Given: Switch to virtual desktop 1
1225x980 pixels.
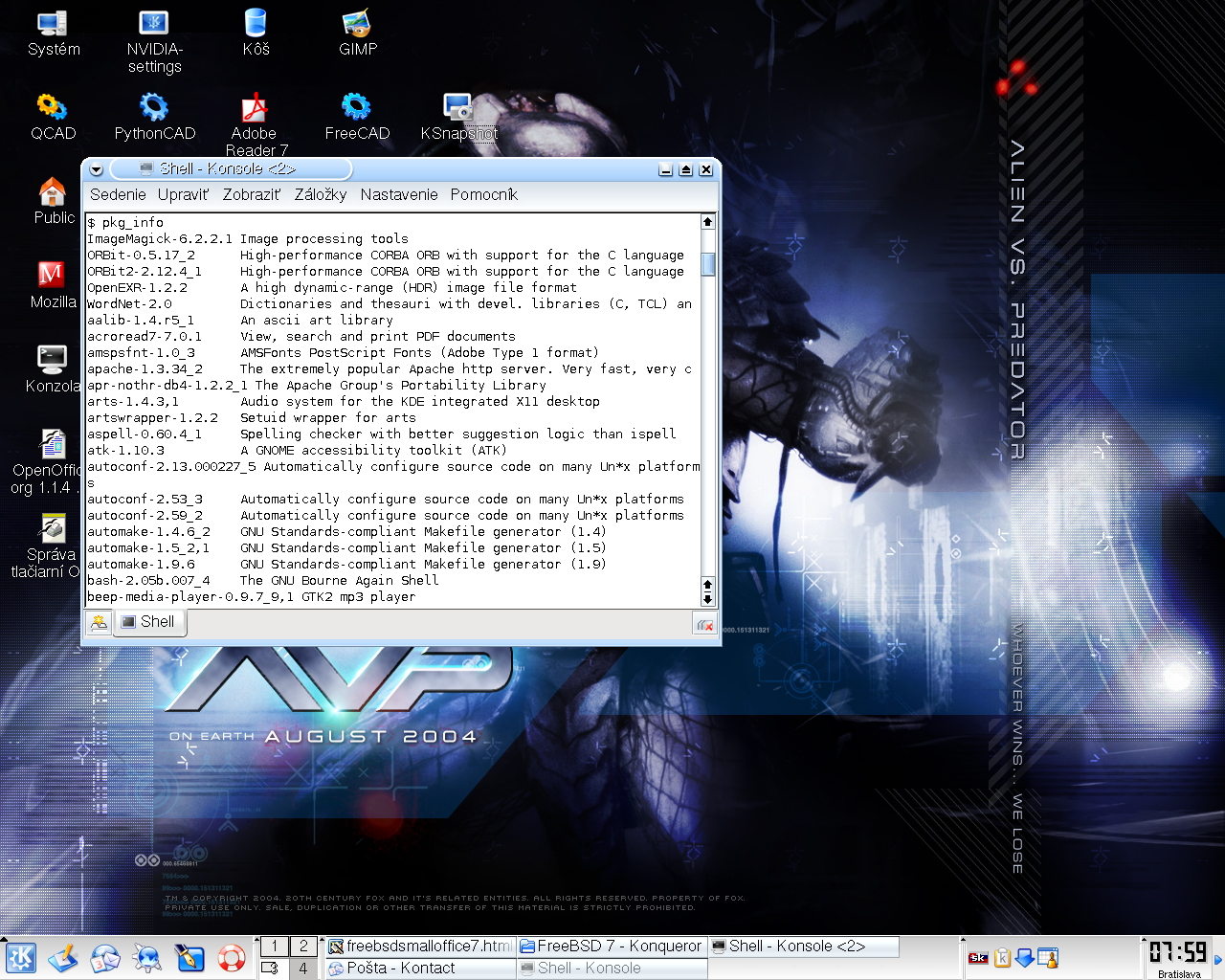Looking at the screenshot, I should point(275,947).
